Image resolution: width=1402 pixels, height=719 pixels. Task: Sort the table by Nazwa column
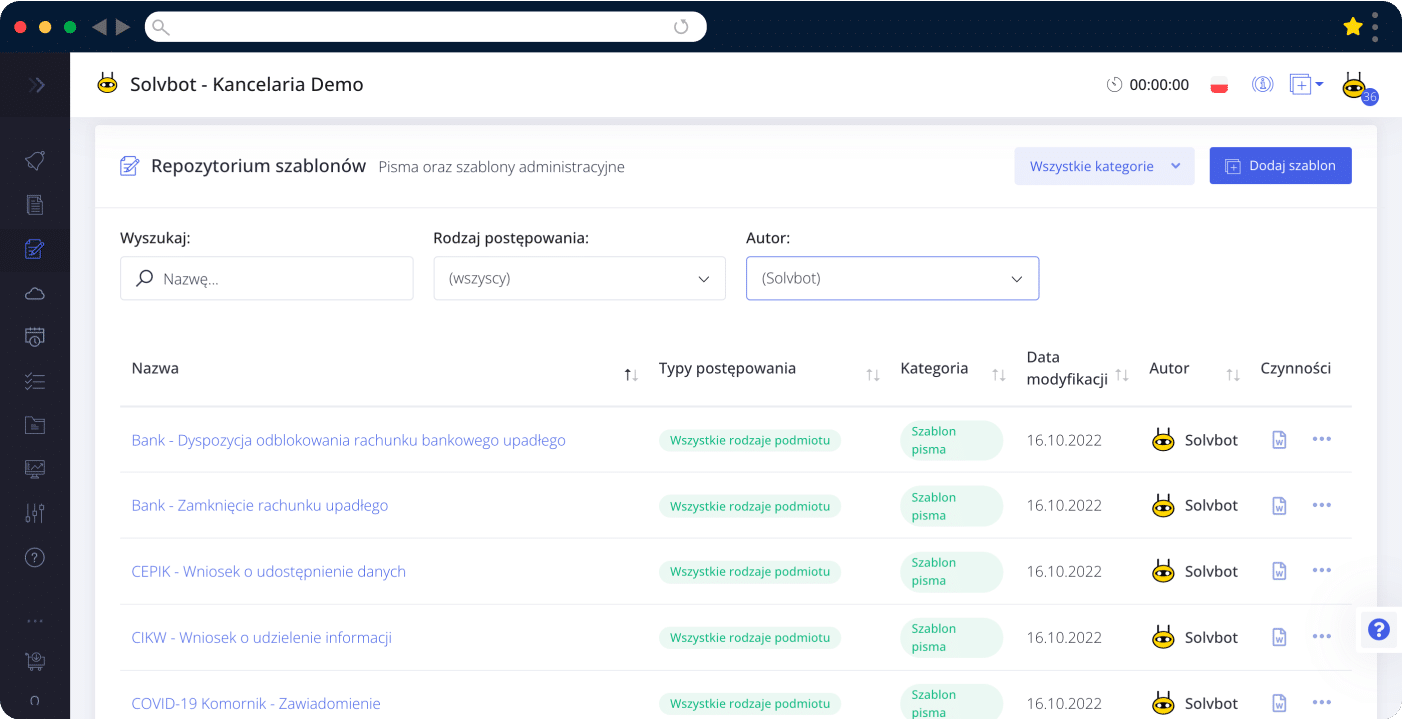click(x=631, y=374)
